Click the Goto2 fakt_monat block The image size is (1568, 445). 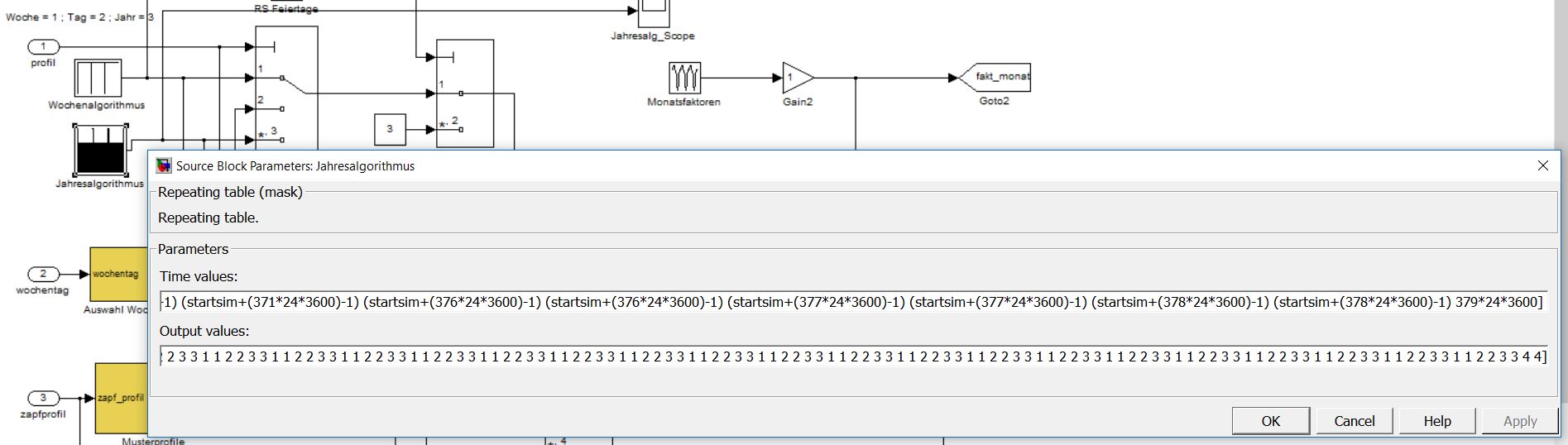[x=995, y=77]
